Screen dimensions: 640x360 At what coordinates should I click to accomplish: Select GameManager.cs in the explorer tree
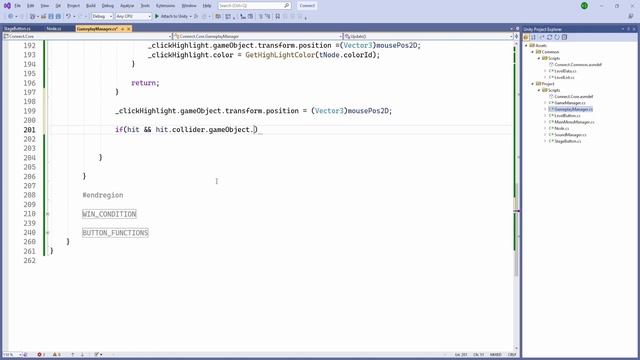tap(569, 103)
